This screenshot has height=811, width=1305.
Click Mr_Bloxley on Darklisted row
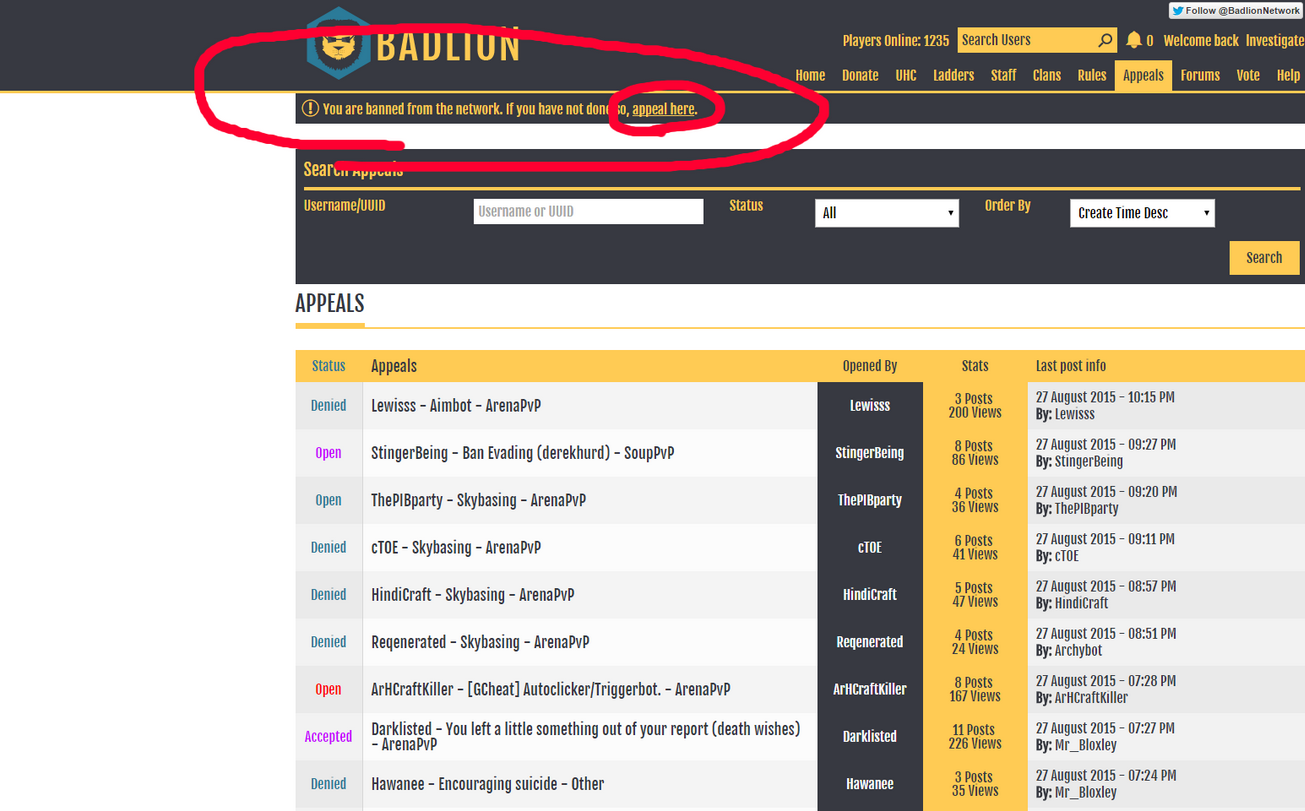[1085, 745]
